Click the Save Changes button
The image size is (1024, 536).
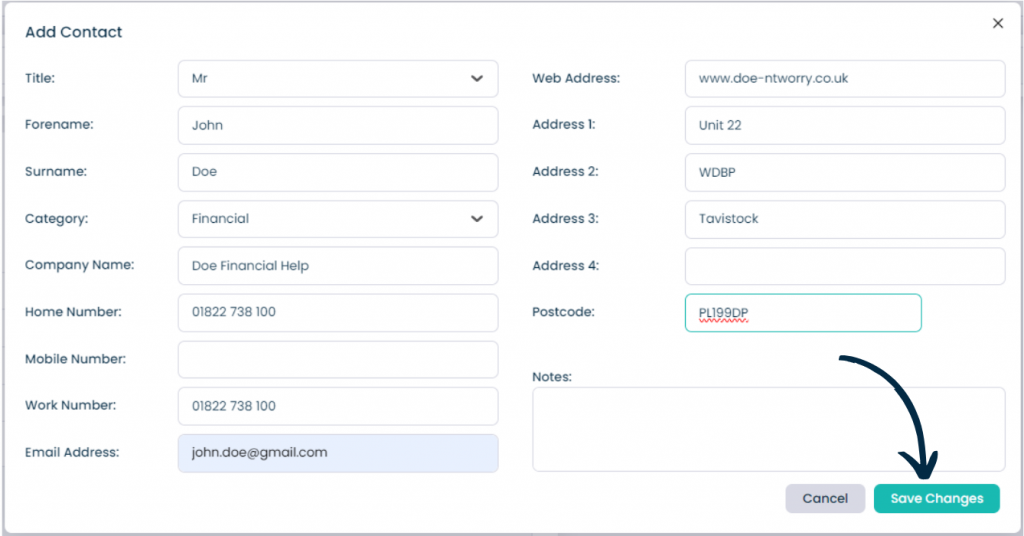coord(936,498)
